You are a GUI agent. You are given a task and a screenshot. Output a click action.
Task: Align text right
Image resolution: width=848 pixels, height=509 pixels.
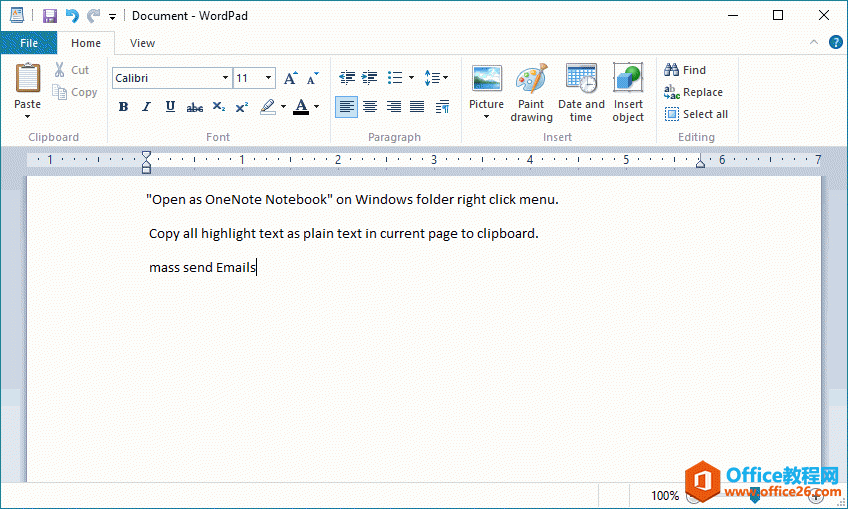[x=394, y=107]
